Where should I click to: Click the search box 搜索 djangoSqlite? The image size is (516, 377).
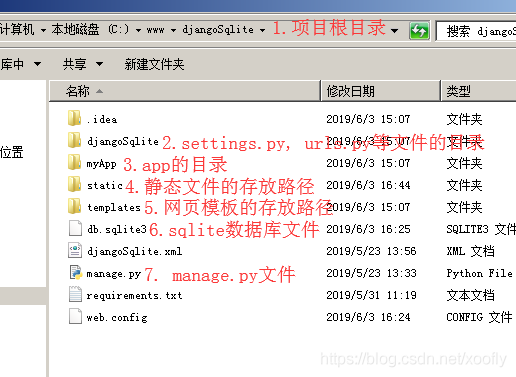pyautogui.click(x=476, y=31)
